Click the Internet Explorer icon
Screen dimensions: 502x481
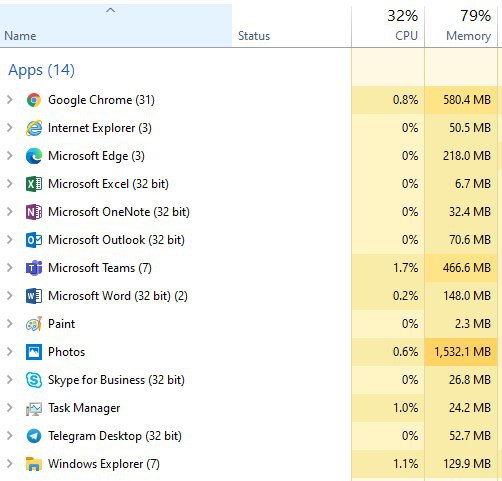coord(34,128)
